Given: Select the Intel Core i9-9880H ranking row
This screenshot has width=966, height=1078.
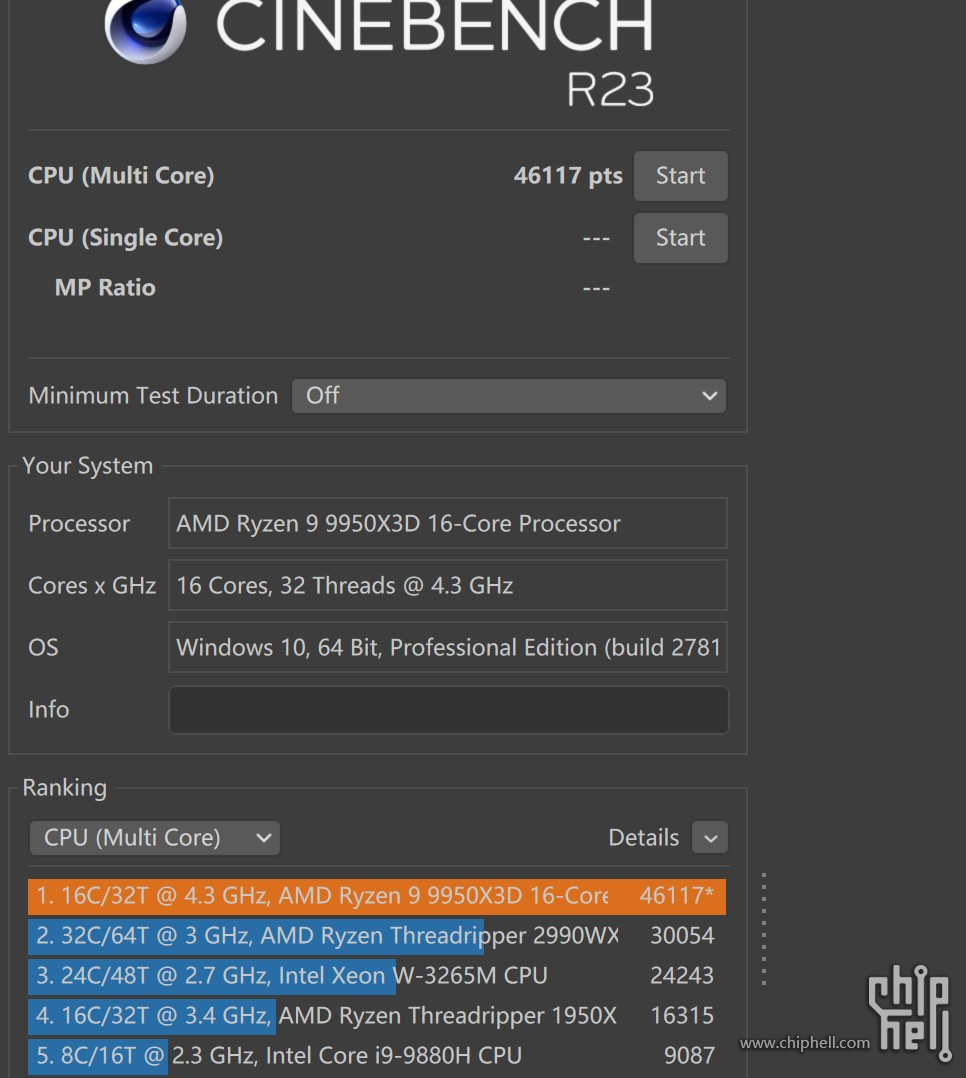Looking at the screenshot, I should tap(377, 1056).
